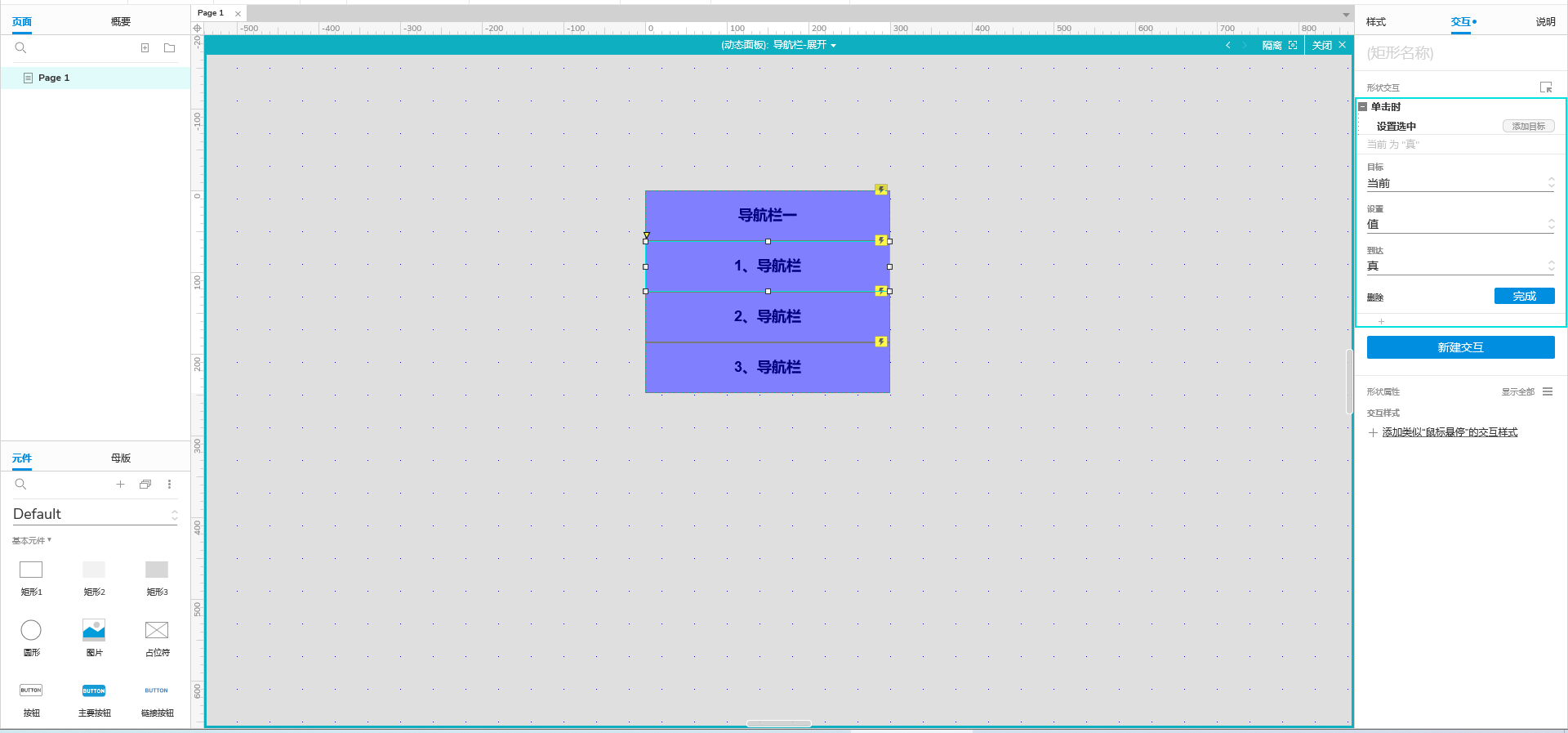Go to previous panel state arrow
The height and width of the screenshot is (733, 1568).
(x=1228, y=45)
